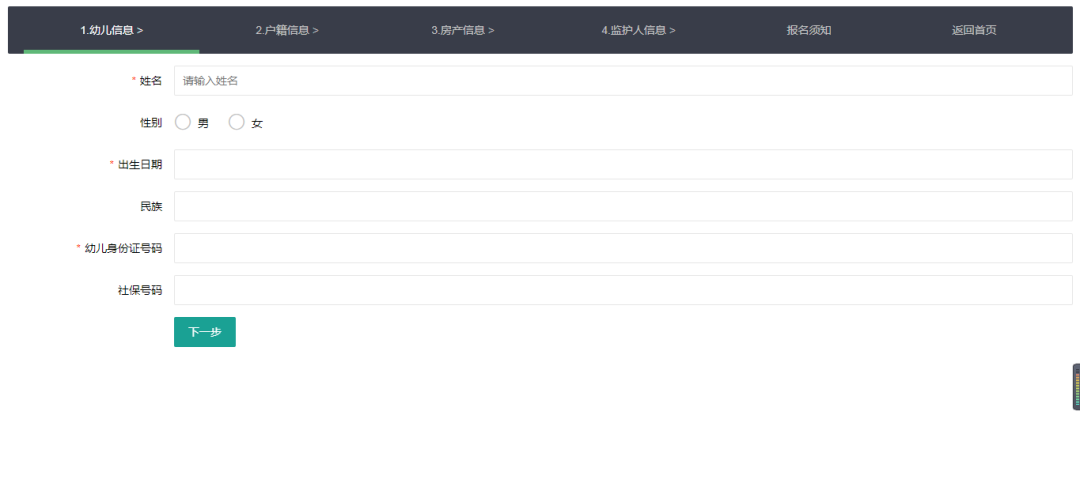This screenshot has width=1080, height=498.
Task: Click the 出生日期 date field
Action: pyautogui.click(x=623, y=165)
